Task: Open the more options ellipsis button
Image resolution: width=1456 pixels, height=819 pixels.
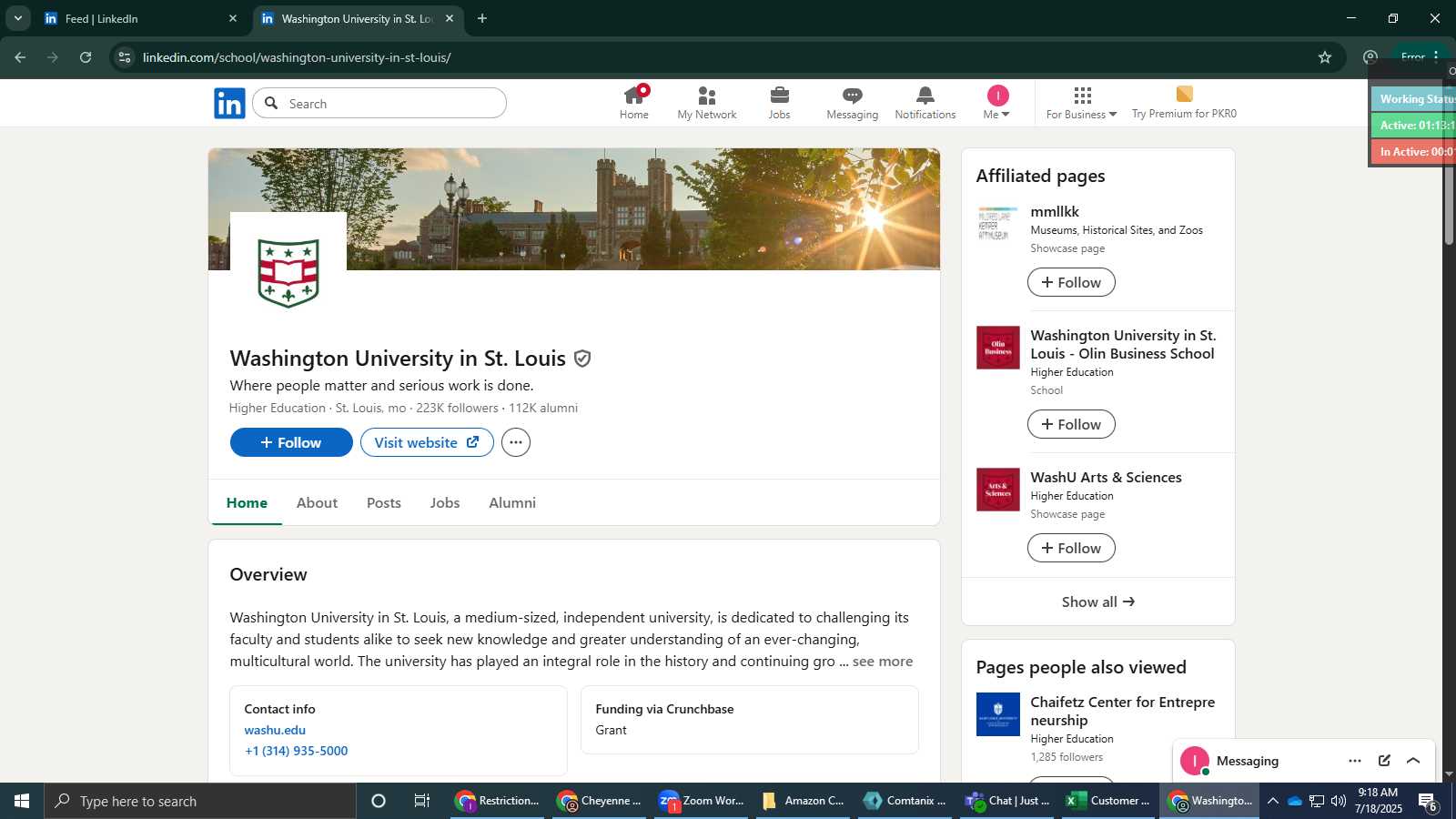Action: (516, 442)
